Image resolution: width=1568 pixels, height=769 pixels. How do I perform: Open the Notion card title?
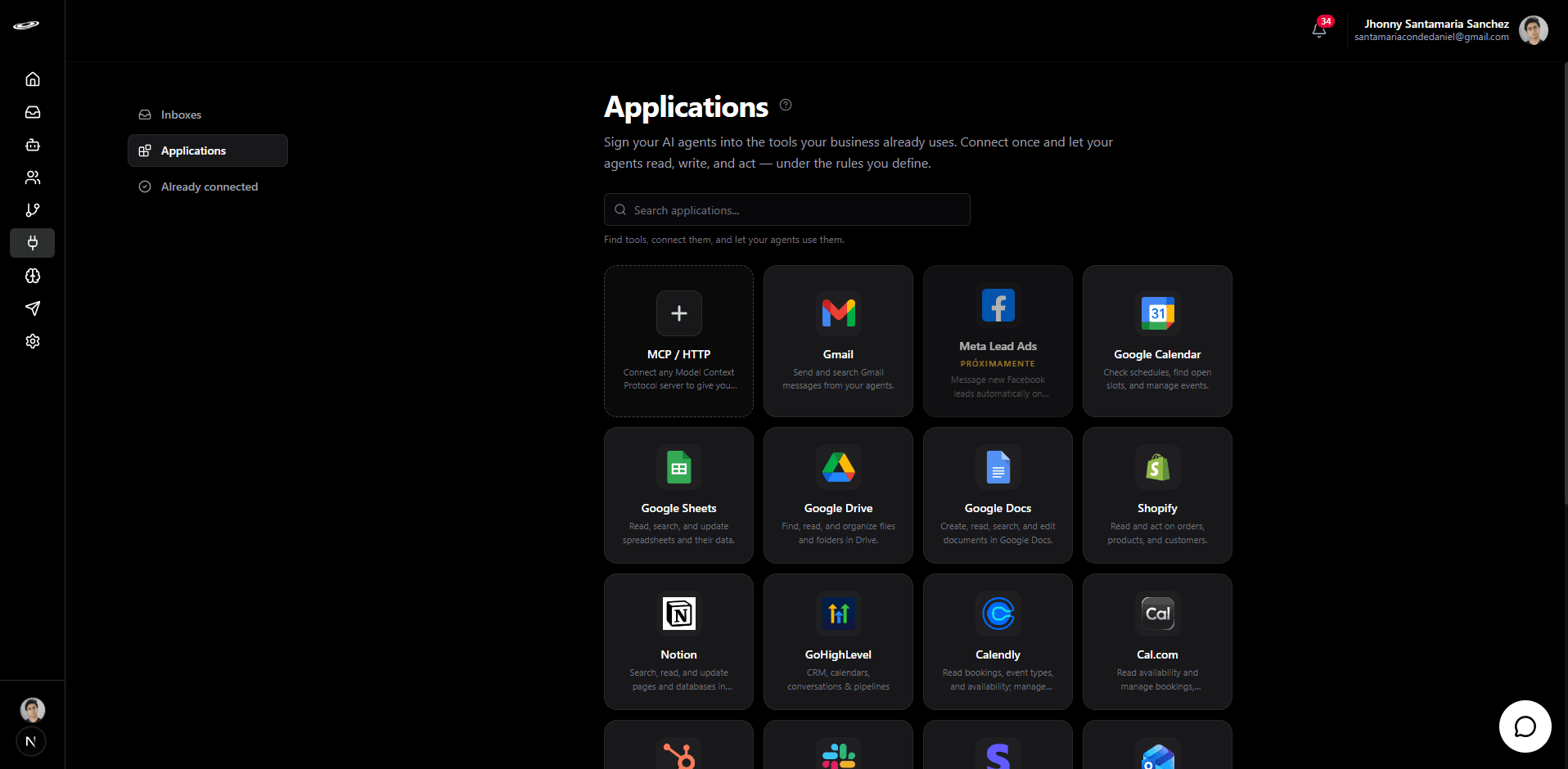click(x=679, y=654)
